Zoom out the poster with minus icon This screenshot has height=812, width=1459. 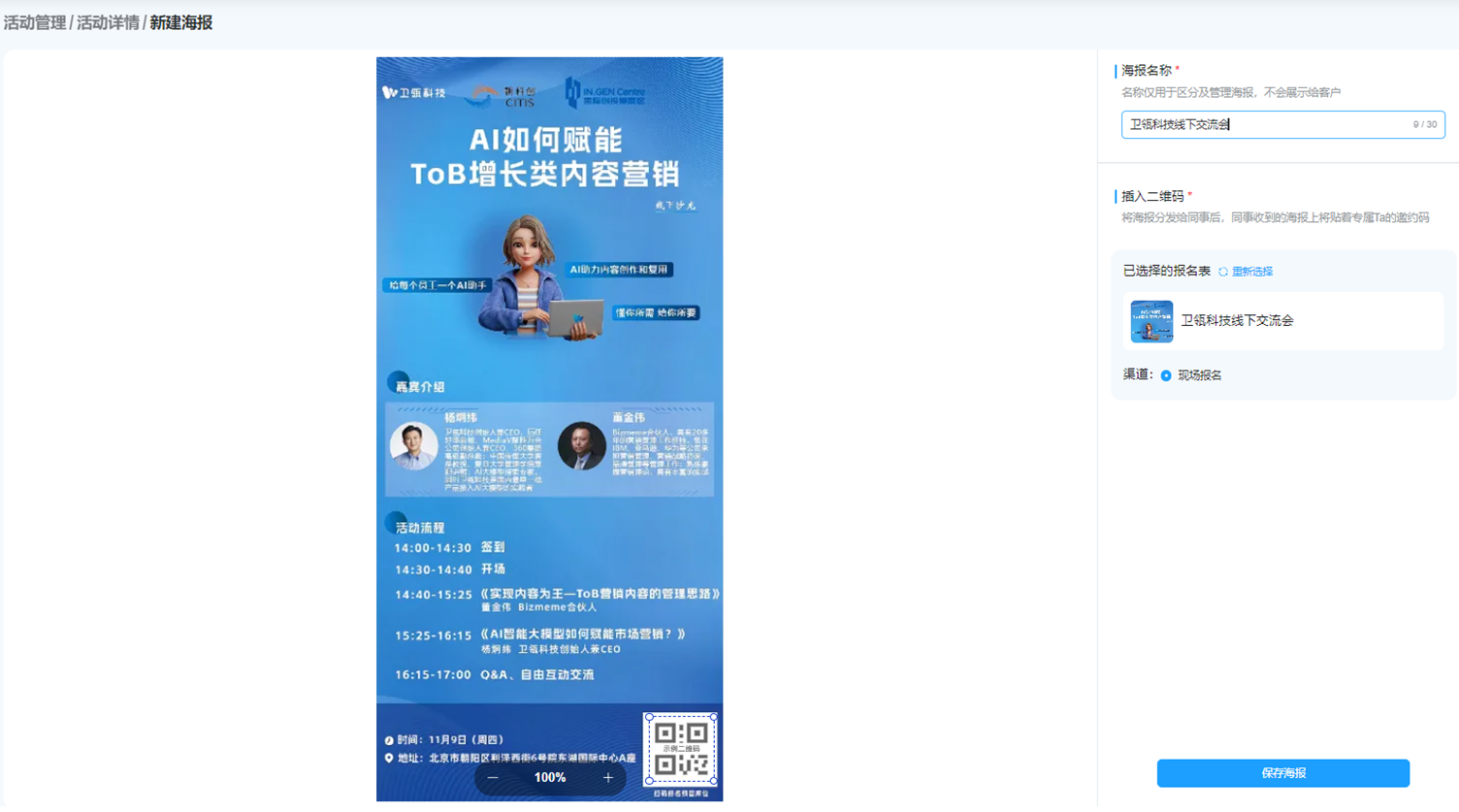pos(493,778)
